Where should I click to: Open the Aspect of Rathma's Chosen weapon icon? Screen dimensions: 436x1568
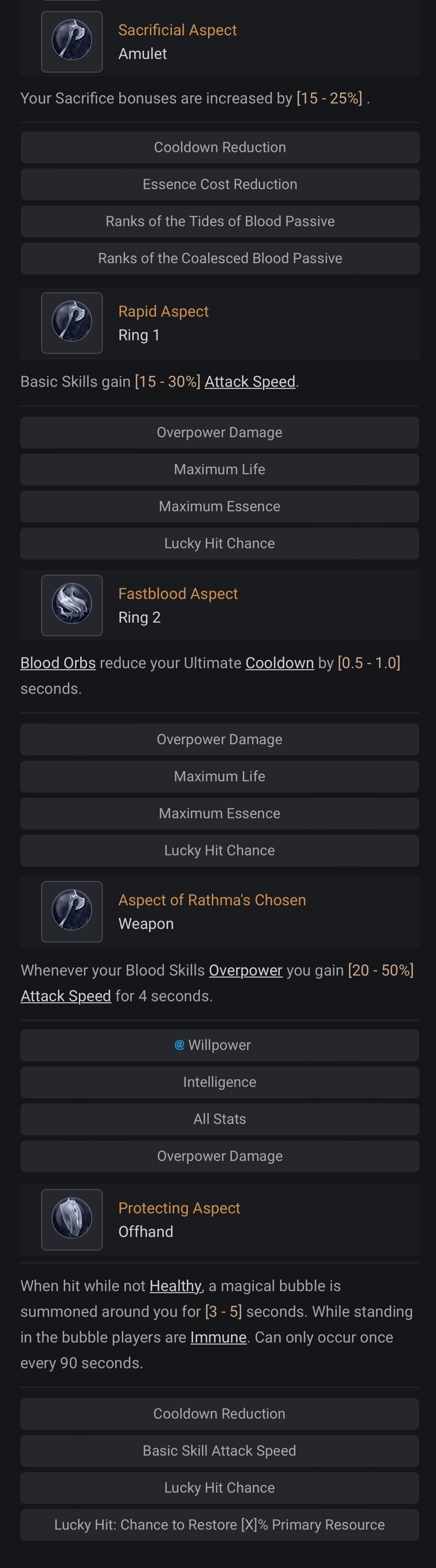pos(72,911)
